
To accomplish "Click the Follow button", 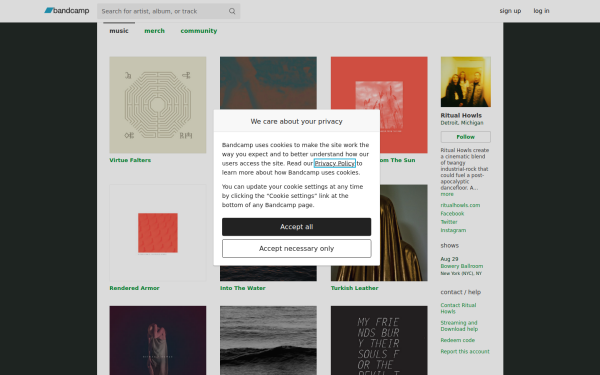I will coord(466,137).
